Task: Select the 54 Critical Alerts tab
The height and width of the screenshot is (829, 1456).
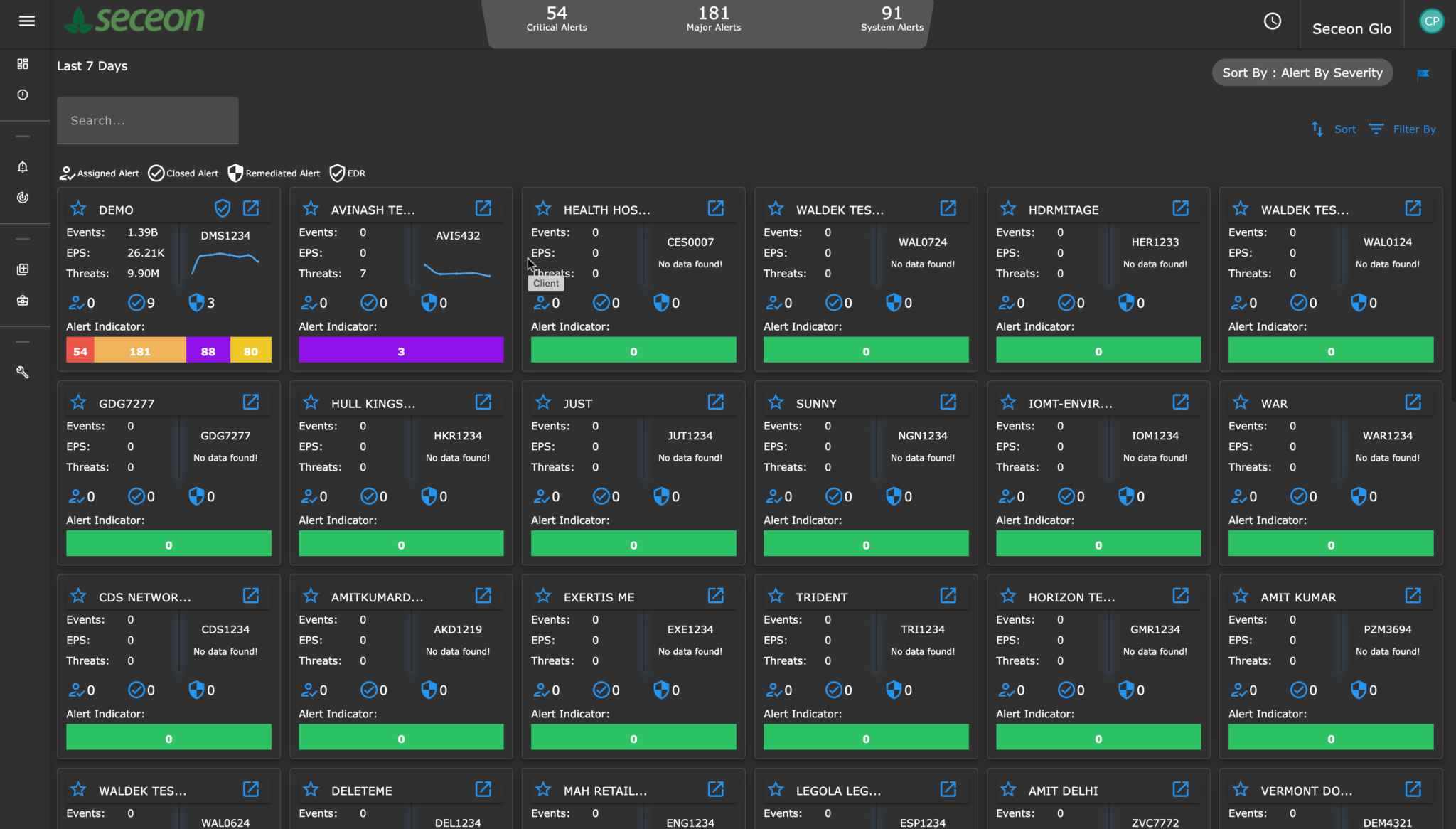Action: [557, 19]
